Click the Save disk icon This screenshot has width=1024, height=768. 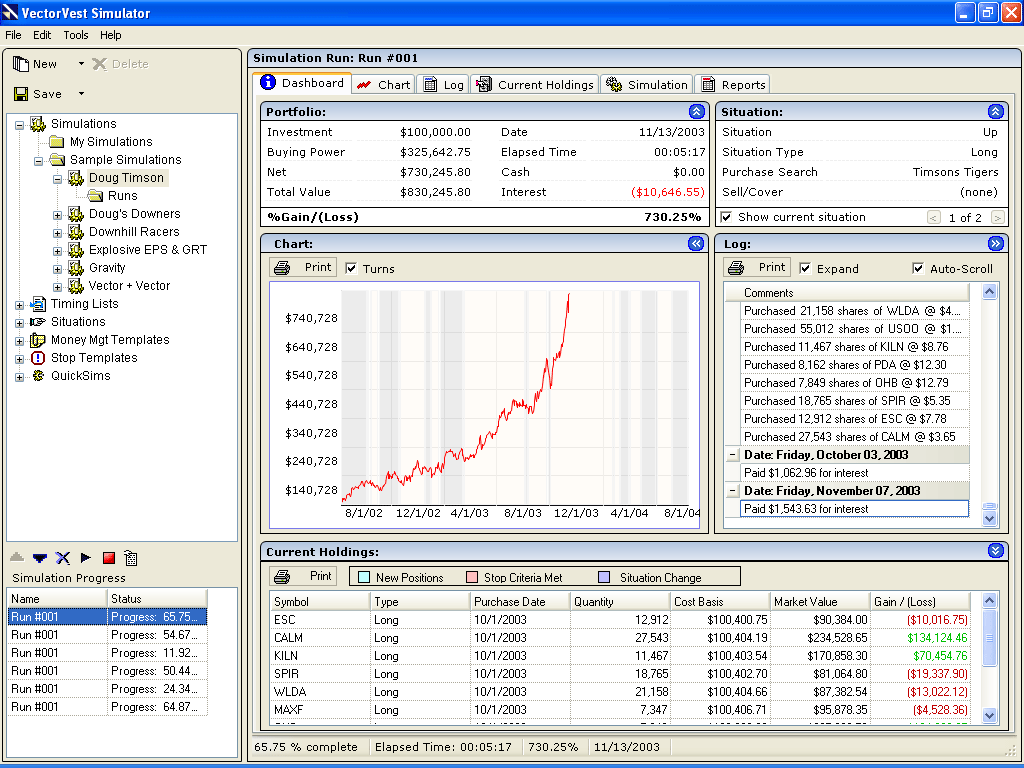point(21,94)
